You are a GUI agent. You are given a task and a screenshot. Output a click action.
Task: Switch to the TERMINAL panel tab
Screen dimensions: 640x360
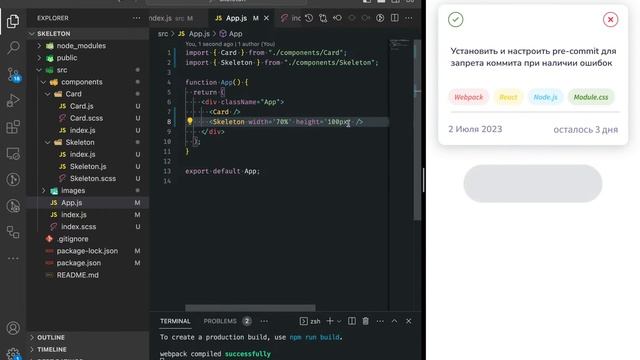click(x=175, y=321)
